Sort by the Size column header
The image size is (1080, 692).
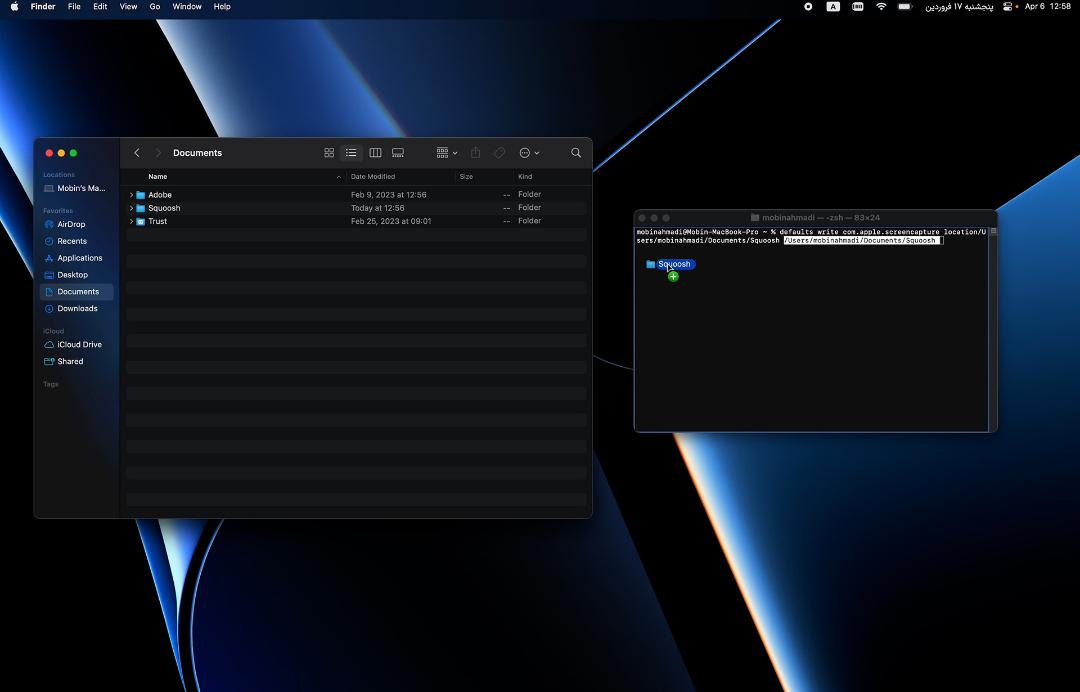point(466,177)
